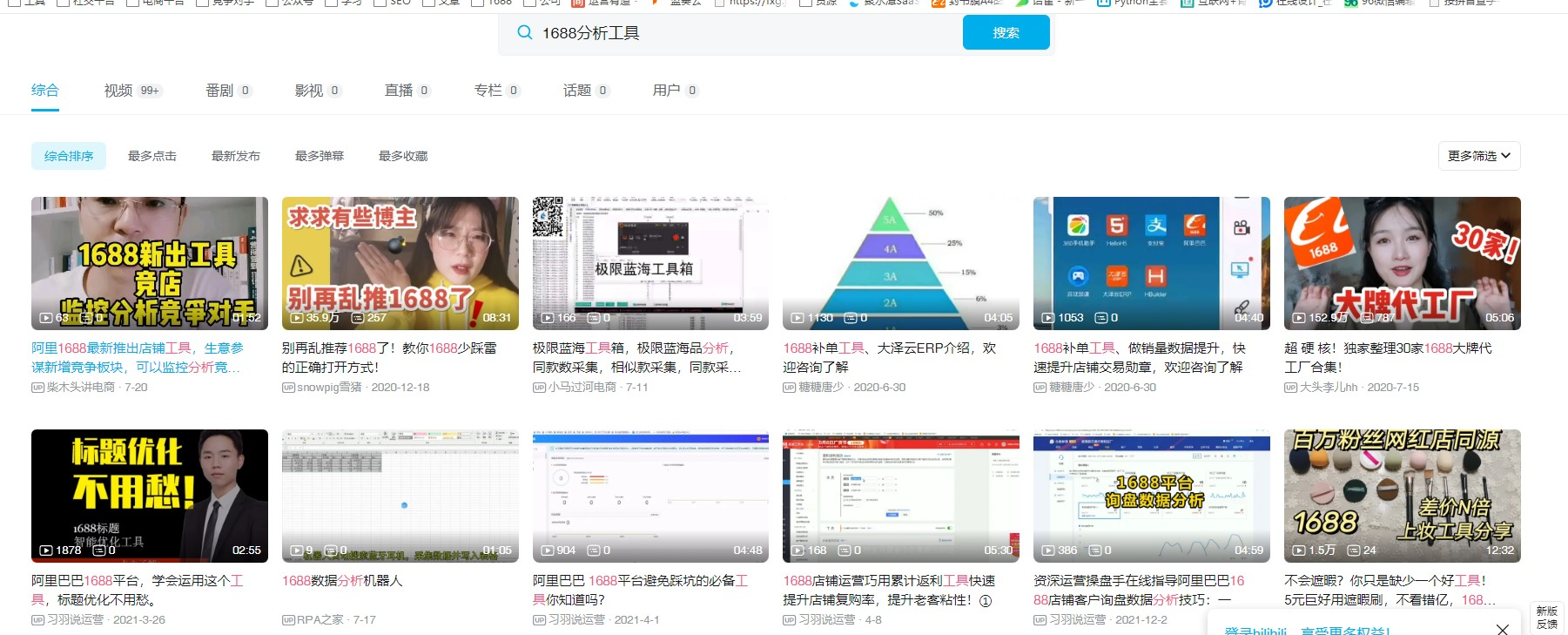The width and height of the screenshot is (1568, 635).
Task: Open the 别再乱推1688了 video thumbnail
Action: [400, 263]
